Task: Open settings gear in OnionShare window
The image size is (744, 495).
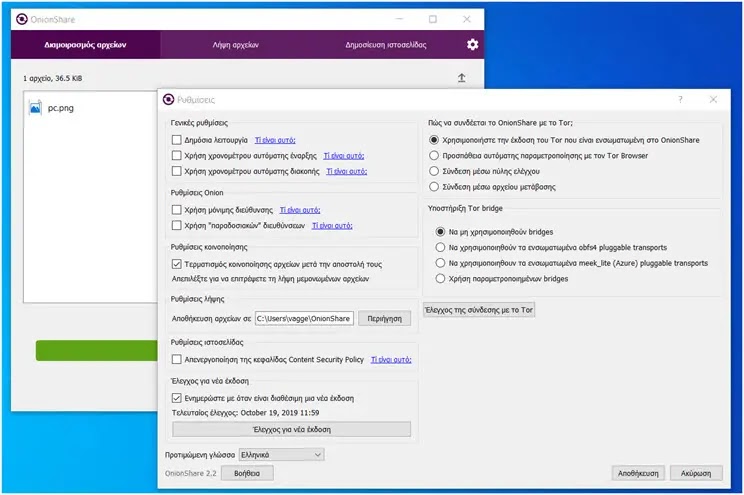Action: pos(472,45)
